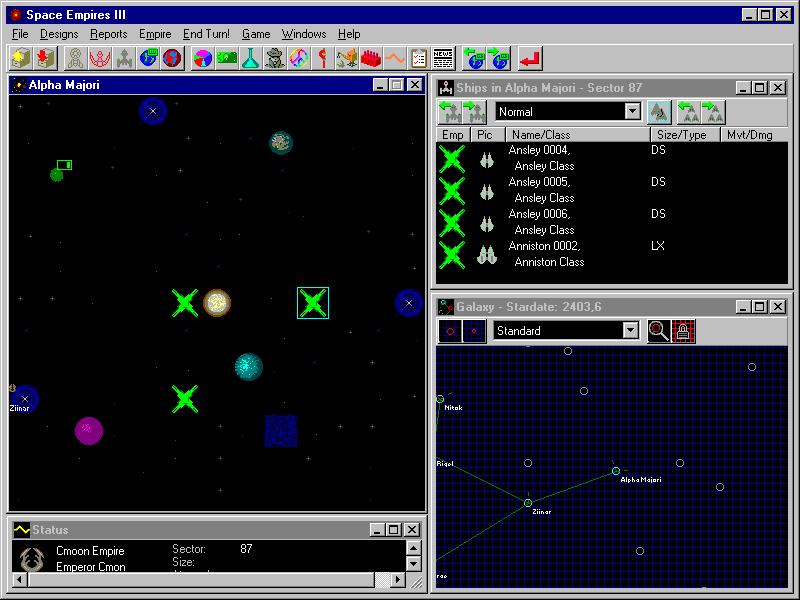This screenshot has height=600, width=800.
Task: Toggle the highlighted ship rotate button in Ships window
Action: coord(659,112)
